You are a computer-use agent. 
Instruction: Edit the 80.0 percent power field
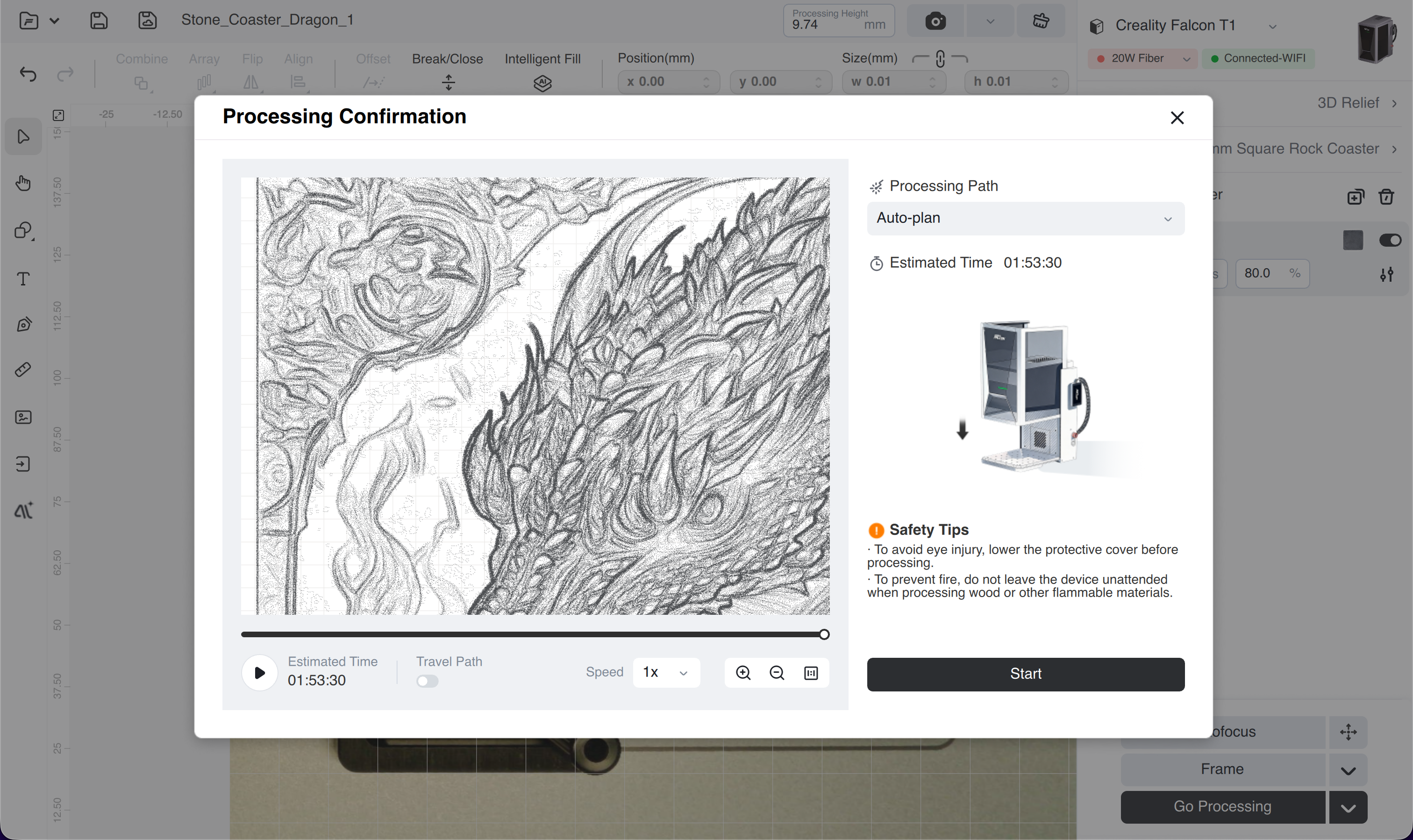pos(1272,273)
